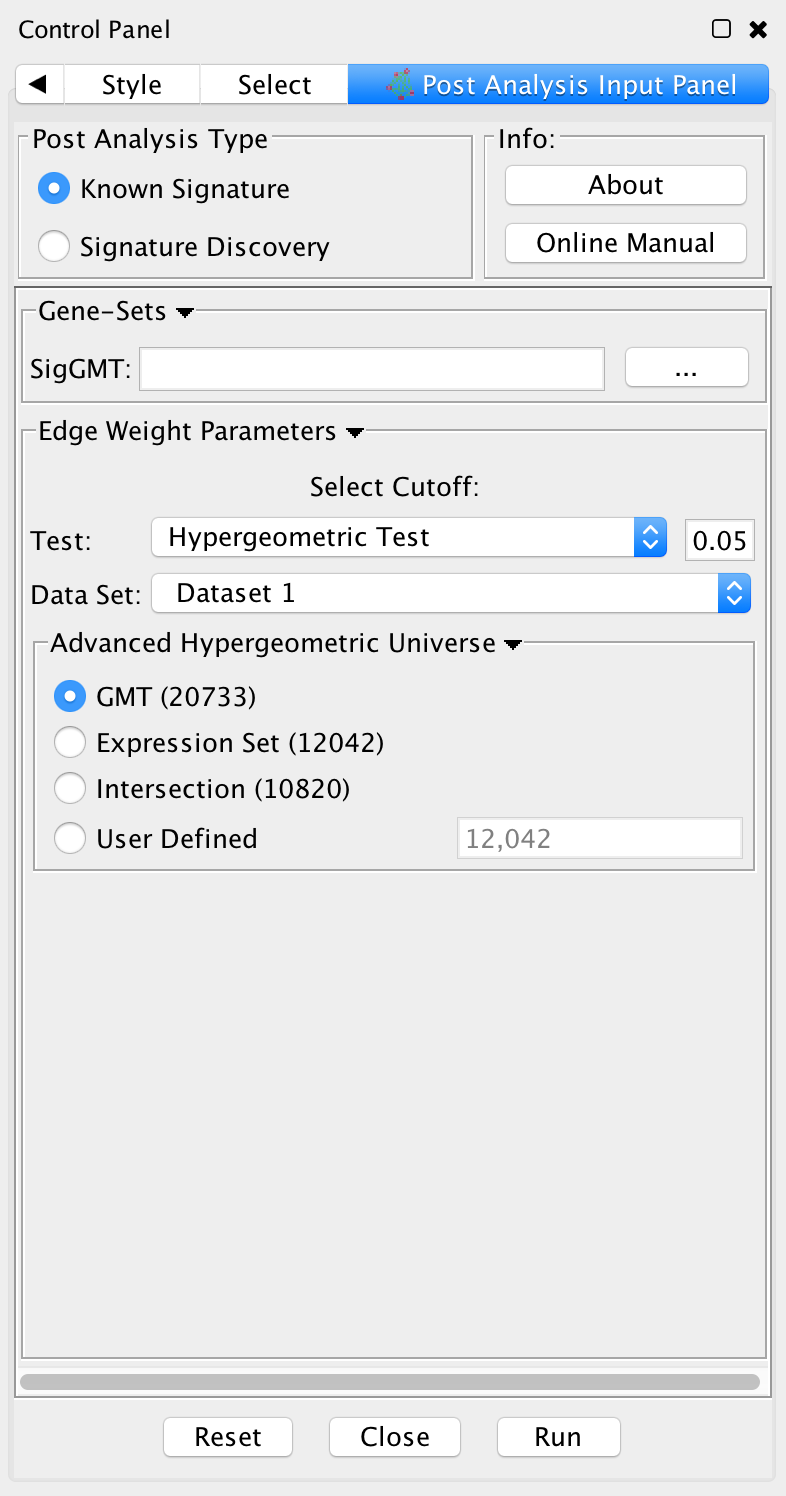This screenshot has height=1496, width=786.
Task: Collapse the Edge Weight Parameters section
Action: point(354,432)
